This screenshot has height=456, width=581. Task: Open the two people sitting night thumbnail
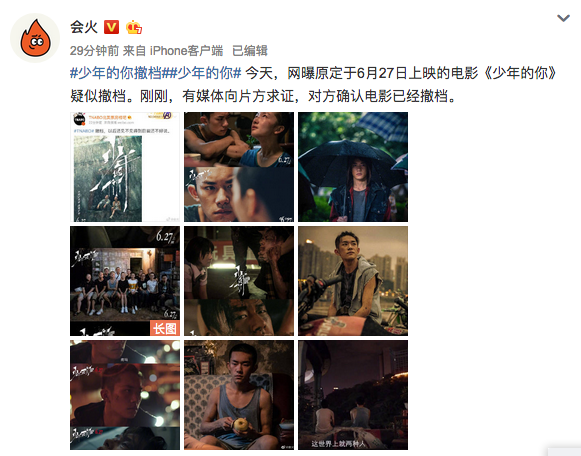coord(353,395)
